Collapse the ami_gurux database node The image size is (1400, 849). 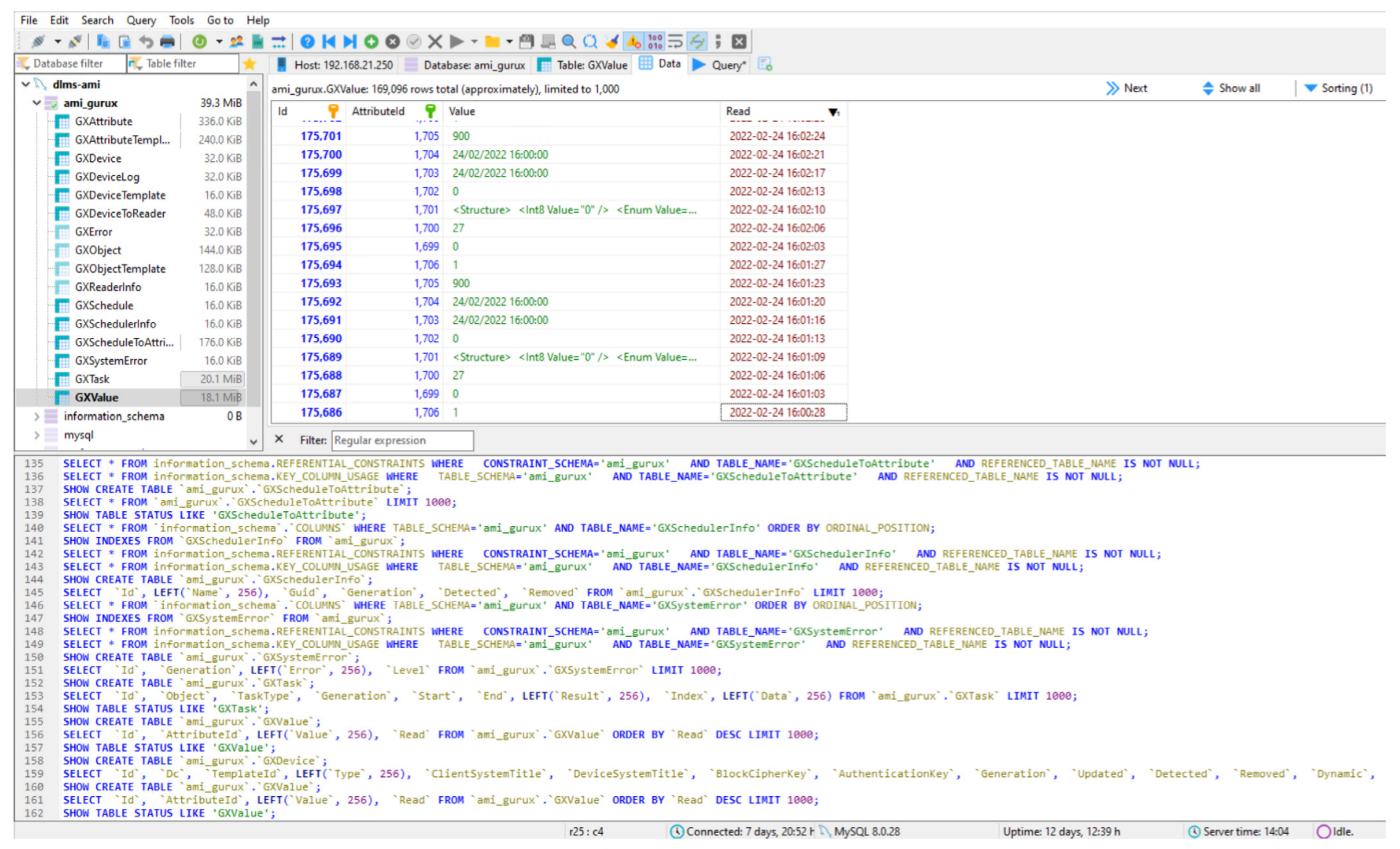click(x=37, y=102)
